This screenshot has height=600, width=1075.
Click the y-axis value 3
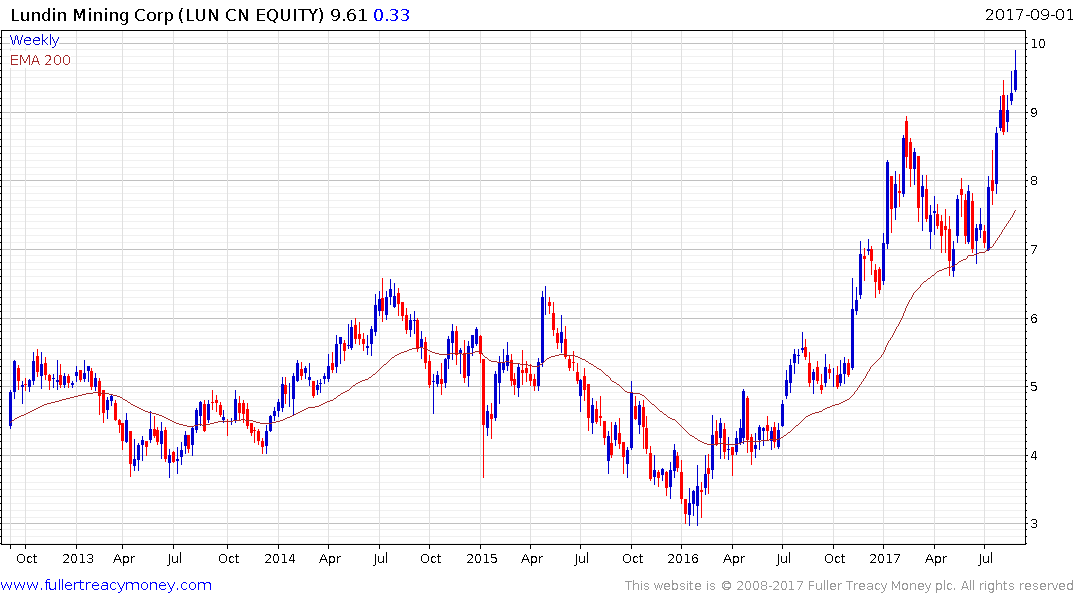coord(1035,523)
